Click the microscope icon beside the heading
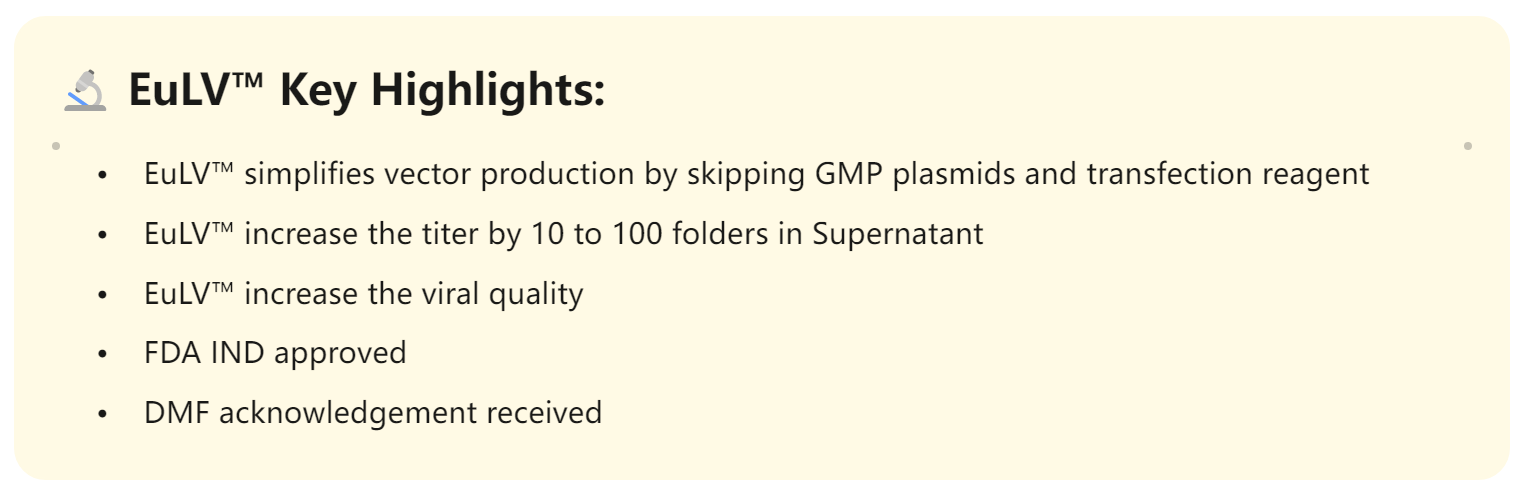Image resolution: width=1534 pixels, height=502 pixels. tap(86, 91)
